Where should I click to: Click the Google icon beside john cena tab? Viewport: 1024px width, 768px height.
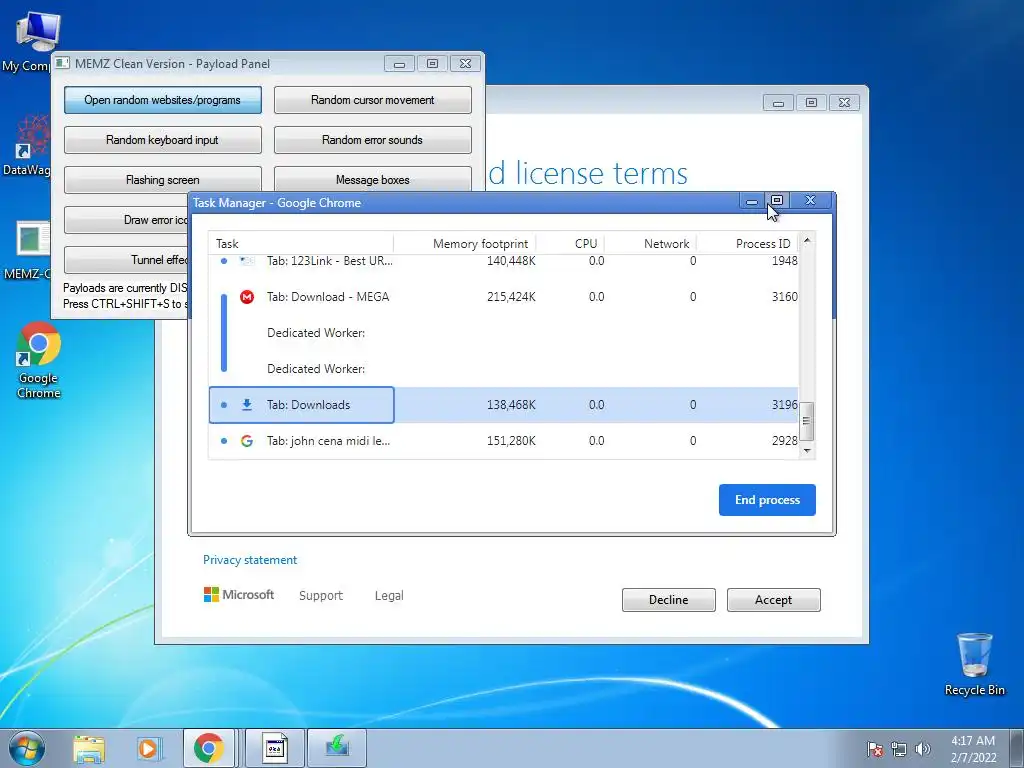coord(247,441)
